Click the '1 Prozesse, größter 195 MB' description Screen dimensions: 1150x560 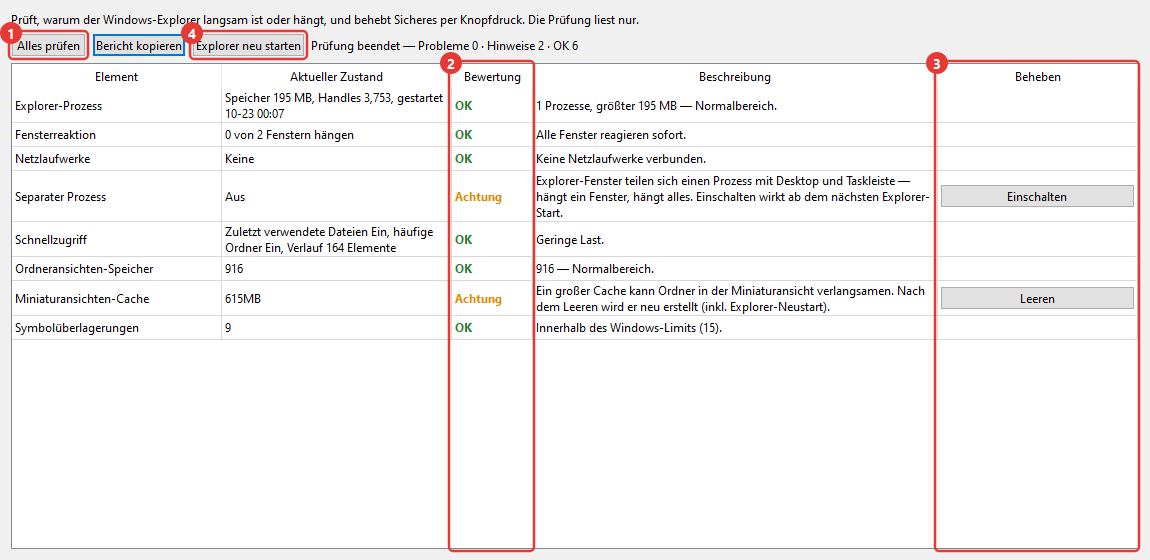click(656, 106)
